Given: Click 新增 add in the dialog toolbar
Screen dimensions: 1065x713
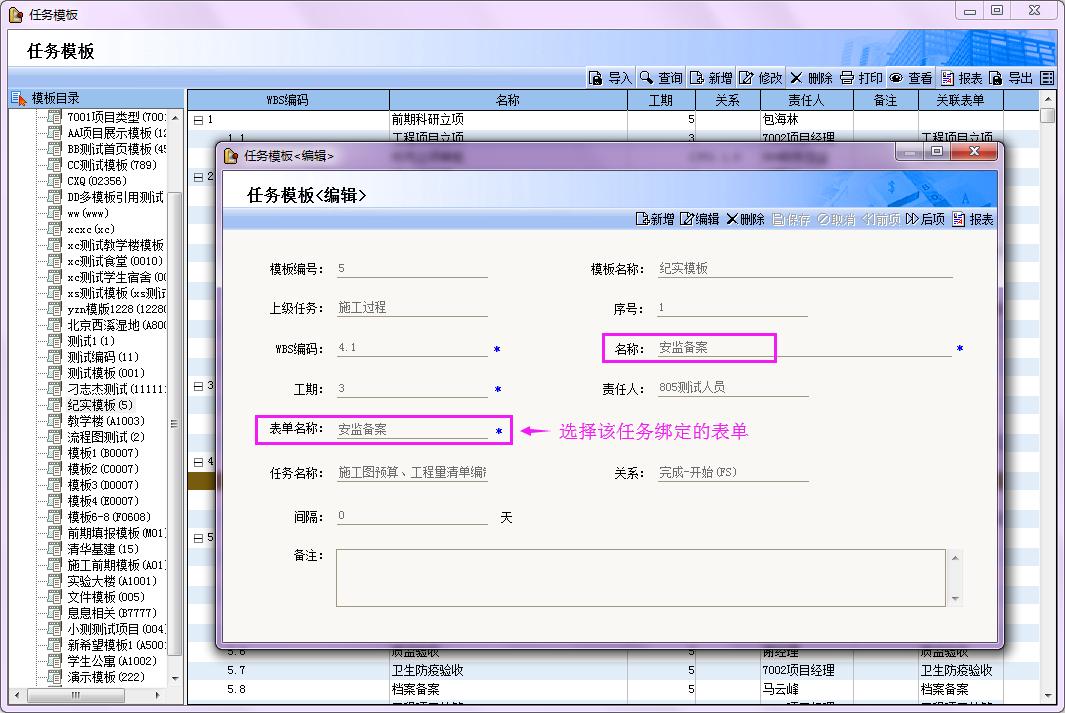Looking at the screenshot, I should tap(655, 219).
